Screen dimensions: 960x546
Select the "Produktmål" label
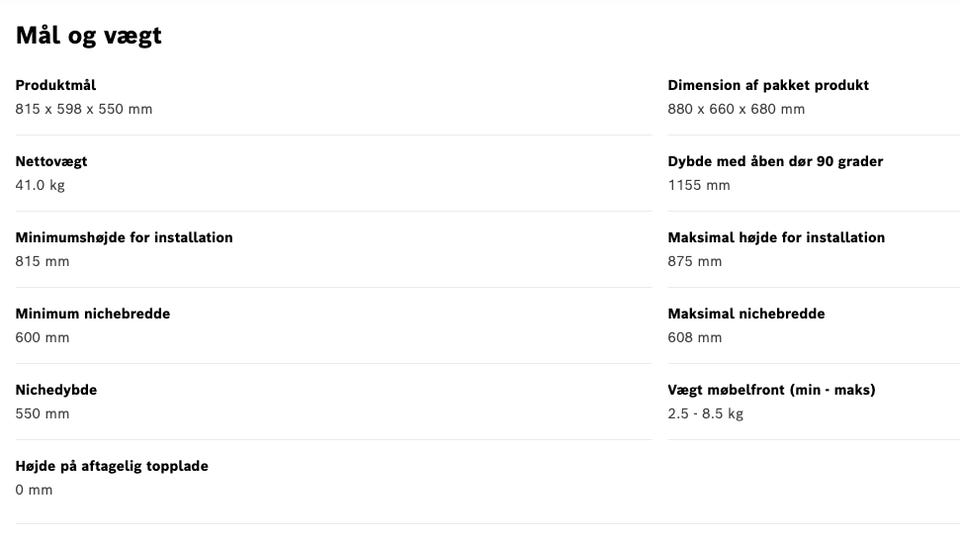click(56, 85)
